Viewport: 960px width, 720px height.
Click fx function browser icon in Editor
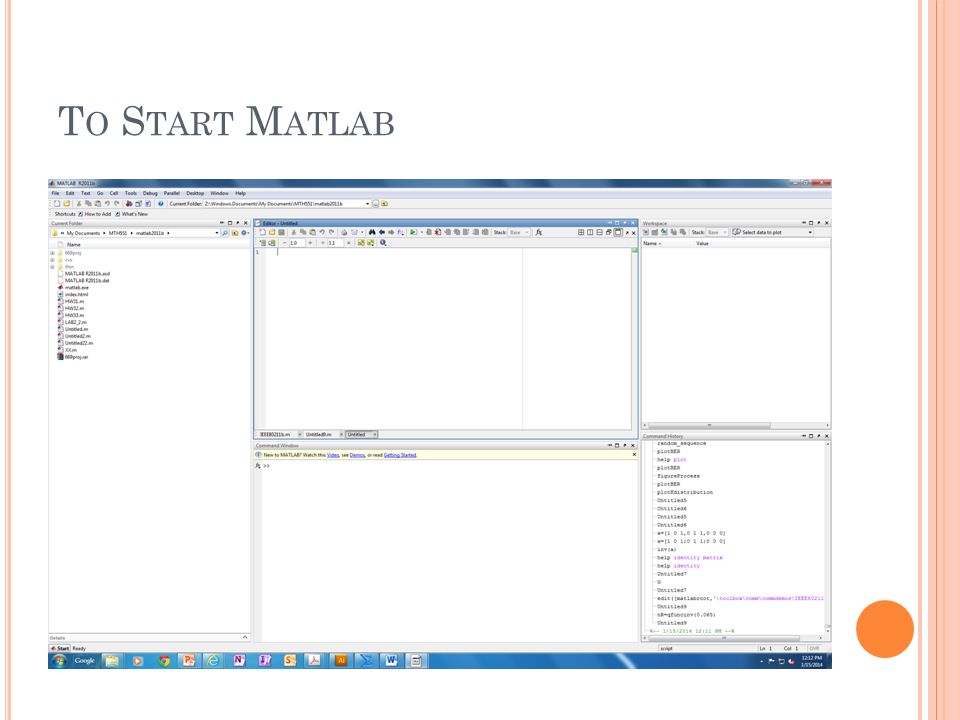[539, 232]
